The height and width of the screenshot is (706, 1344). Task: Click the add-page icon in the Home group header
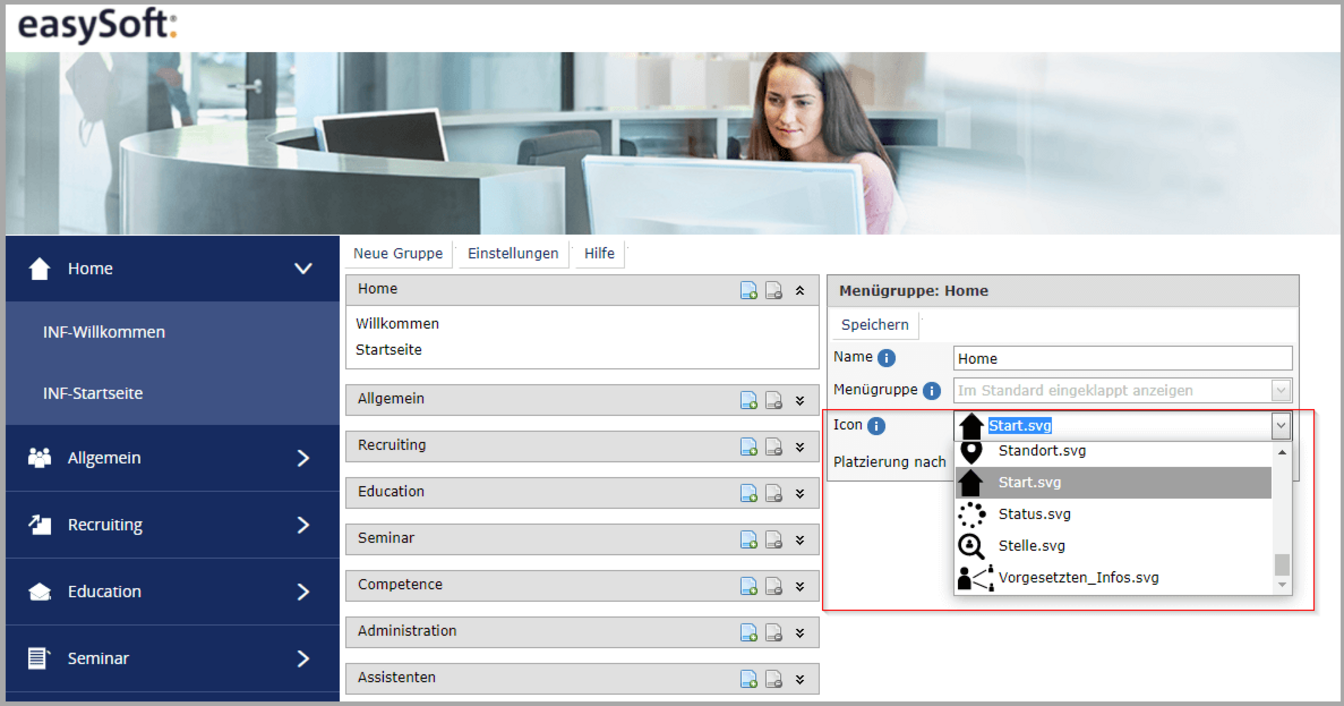748,291
